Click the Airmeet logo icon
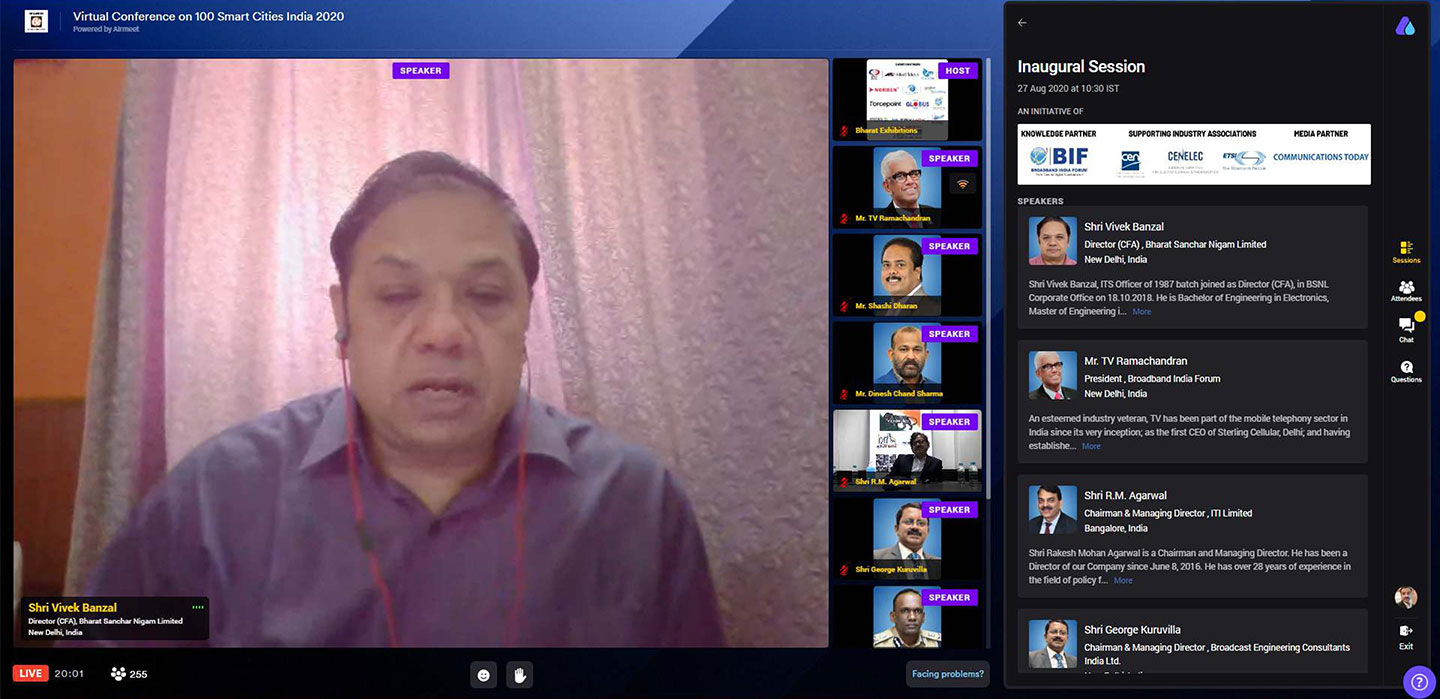 [1406, 26]
